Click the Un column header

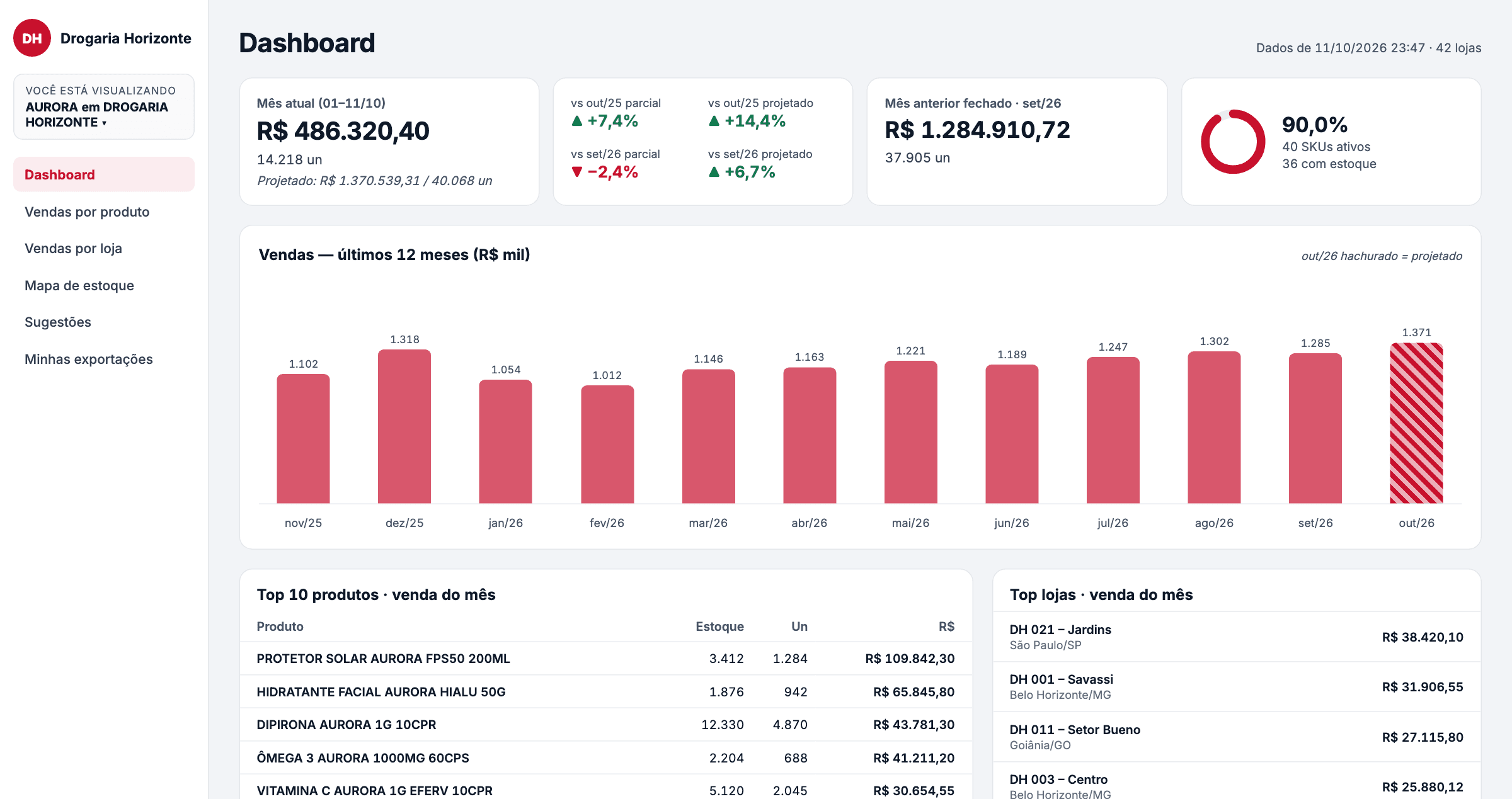(x=799, y=626)
